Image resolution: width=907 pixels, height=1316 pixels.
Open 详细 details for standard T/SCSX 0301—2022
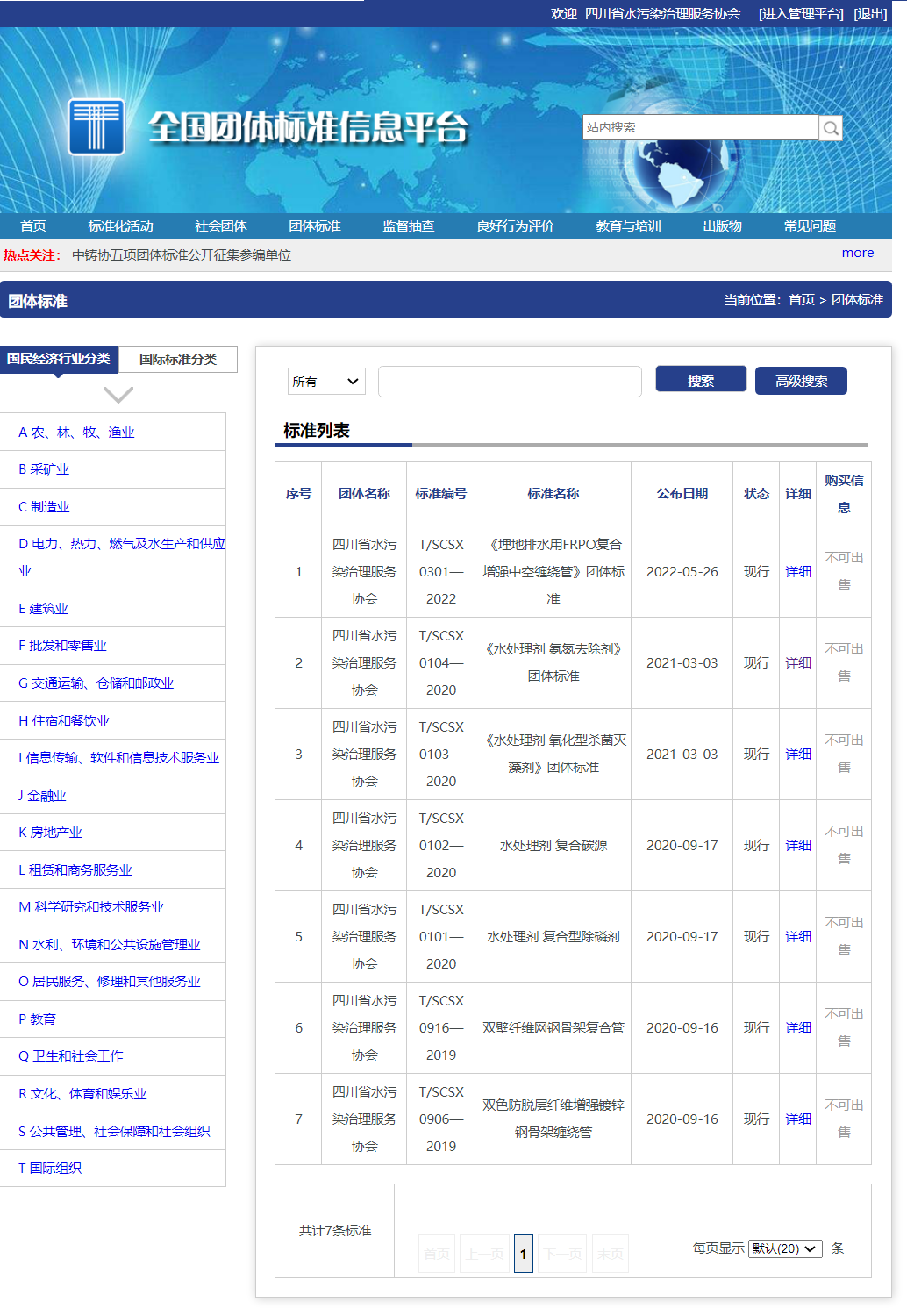[796, 571]
